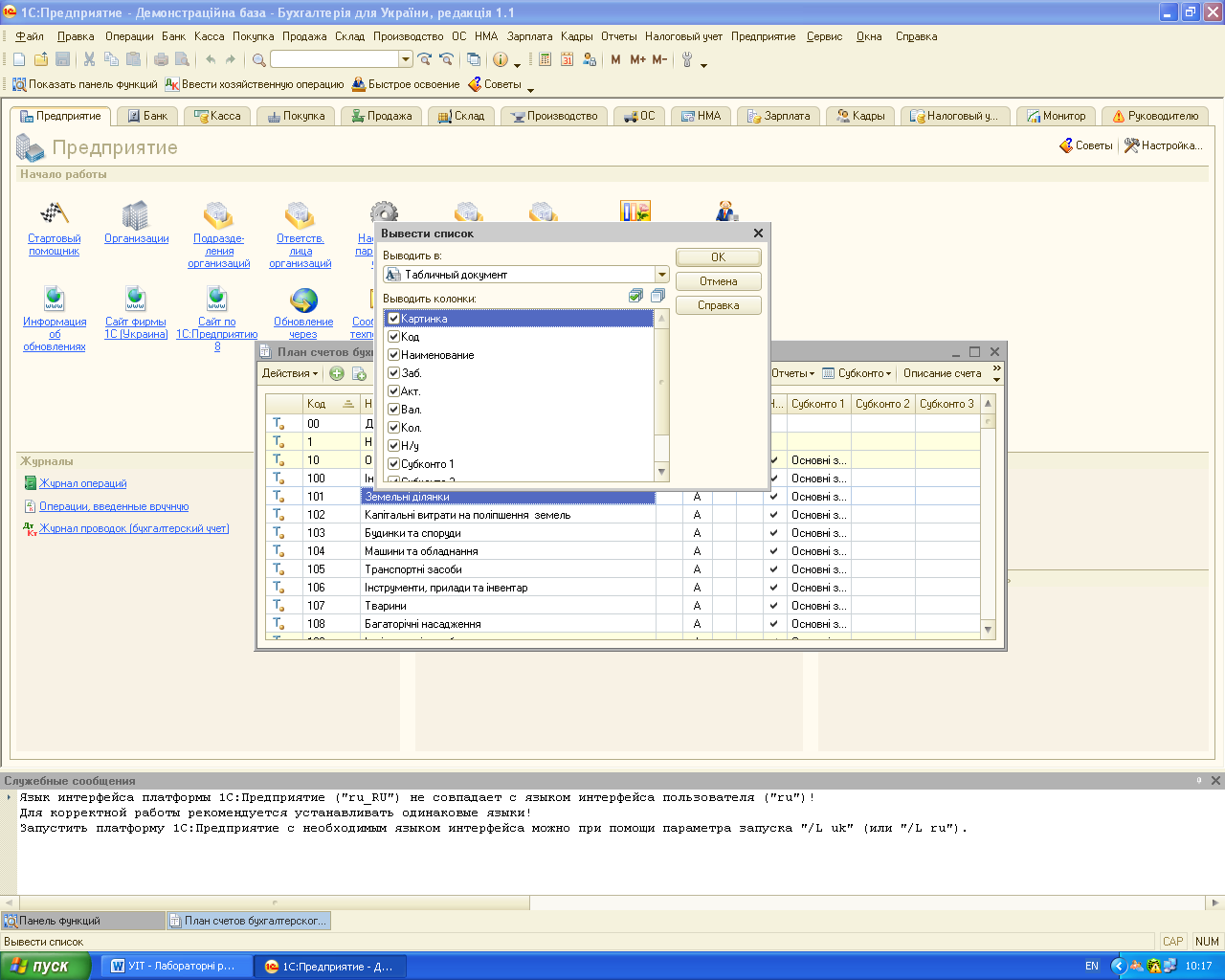Open Стартовый помощник icon
Screen dimensions: 1225x980
(x=55, y=213)
